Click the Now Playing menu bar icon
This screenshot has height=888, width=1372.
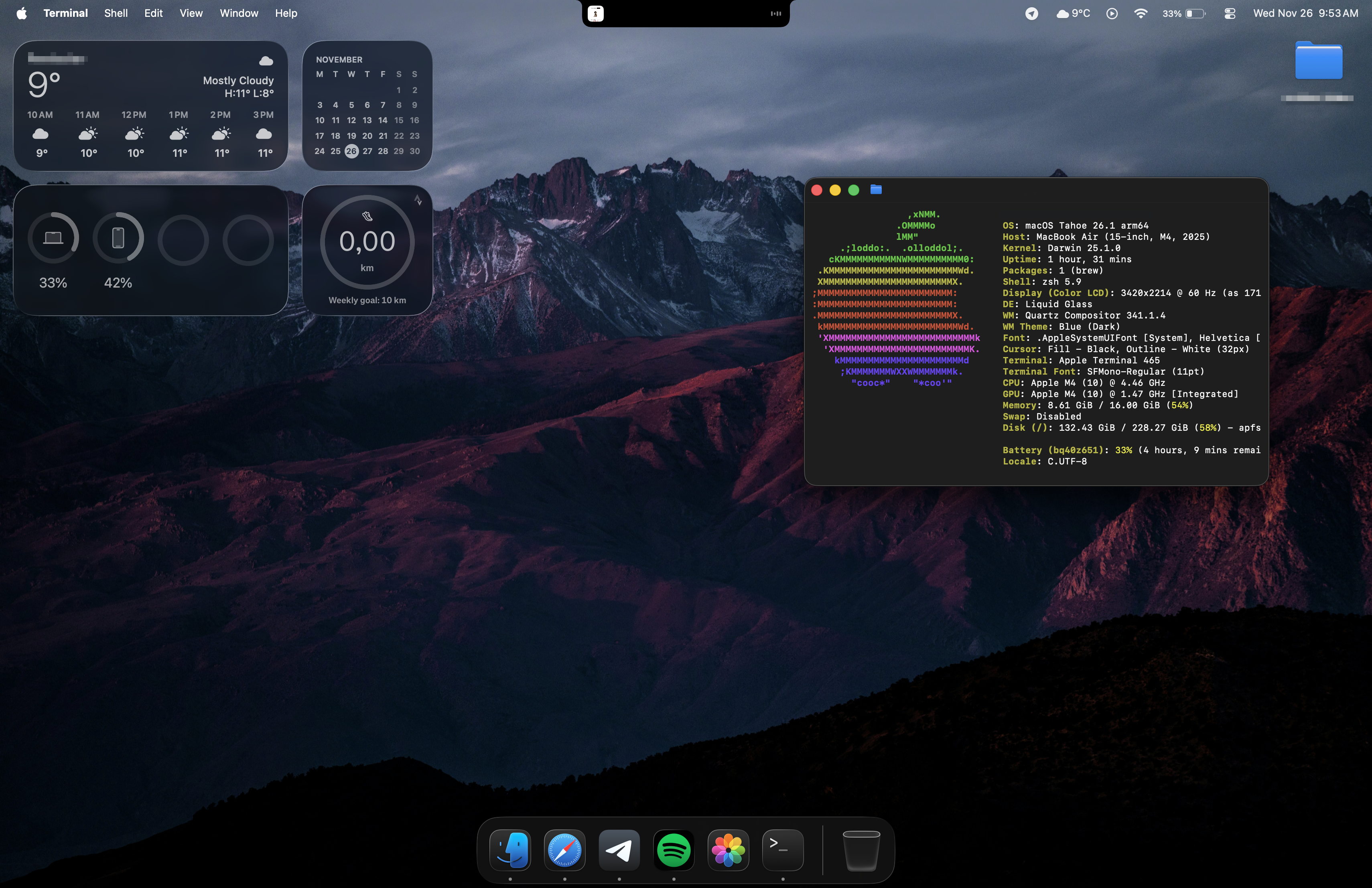(1112, 13)
